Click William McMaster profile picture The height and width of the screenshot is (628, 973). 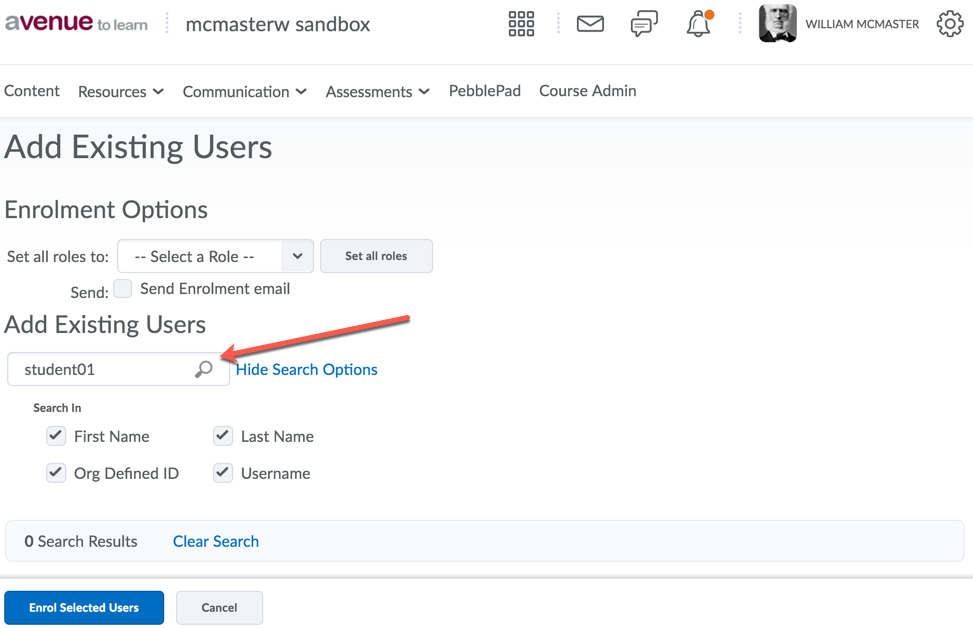point(777,24)
